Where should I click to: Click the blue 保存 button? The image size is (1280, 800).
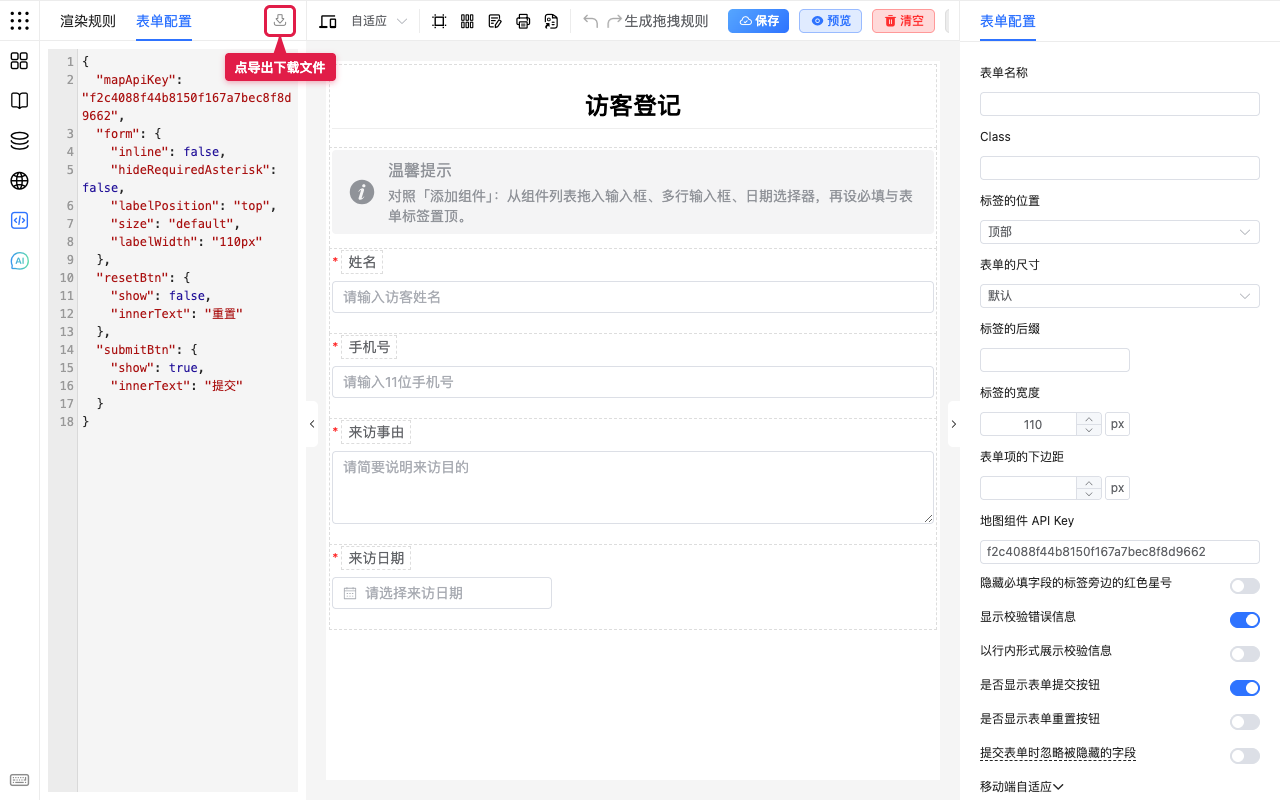(758, 21)
